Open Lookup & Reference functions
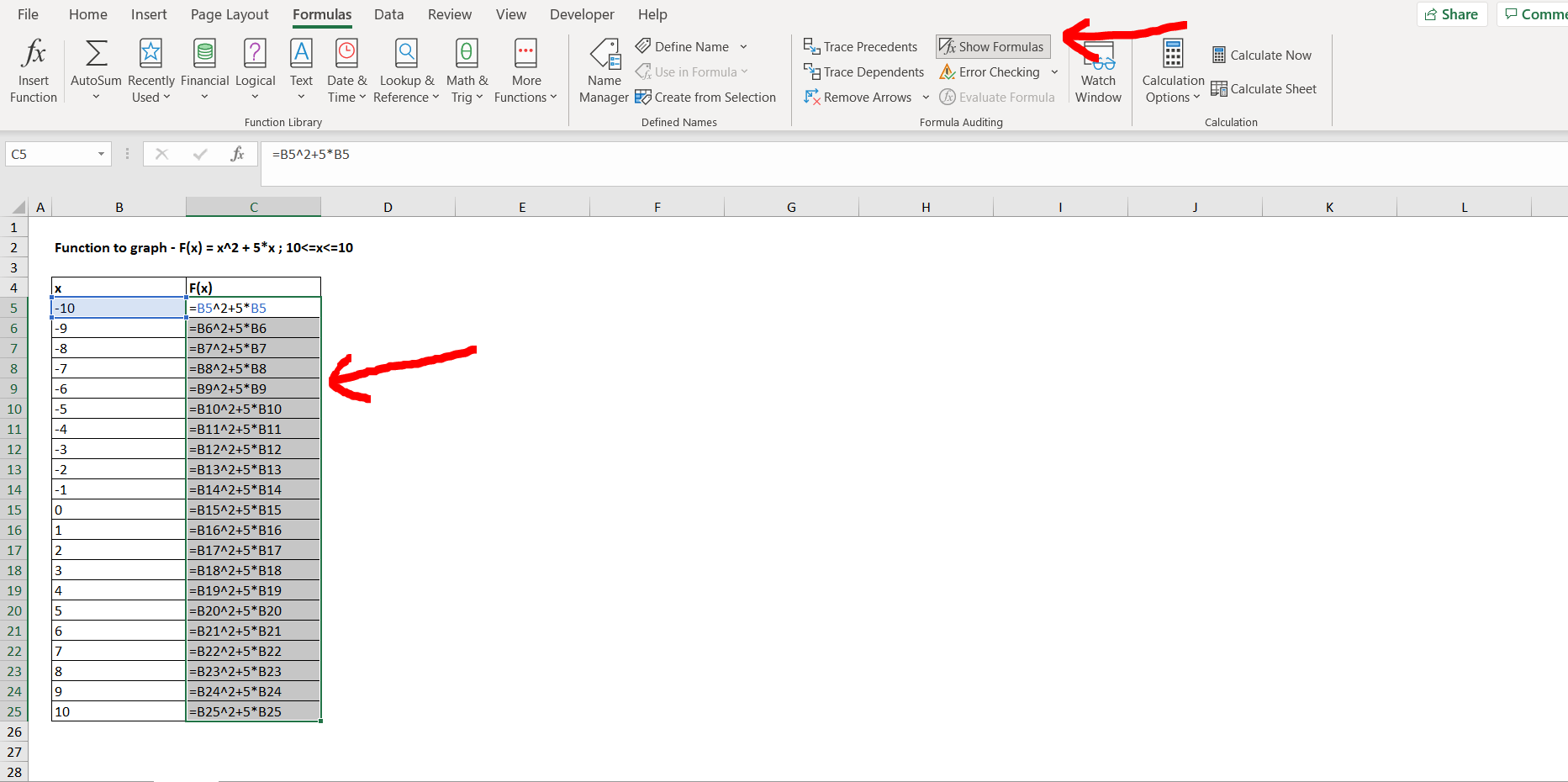 pyautogui.click(x=406, y=69)
